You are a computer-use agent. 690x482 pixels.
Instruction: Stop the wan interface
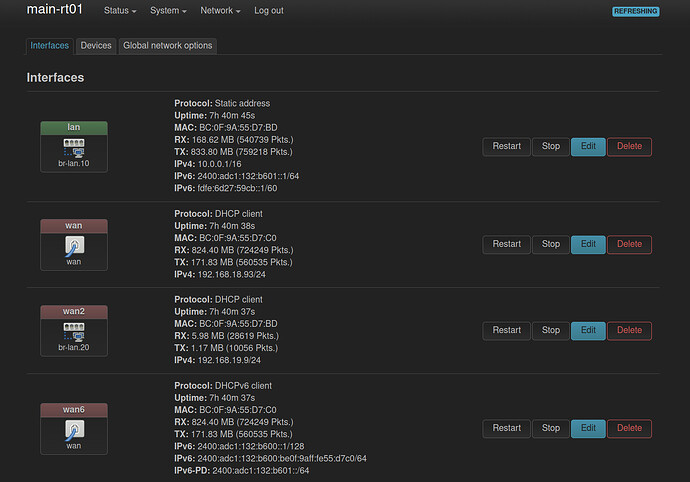(x=551, y=244)
